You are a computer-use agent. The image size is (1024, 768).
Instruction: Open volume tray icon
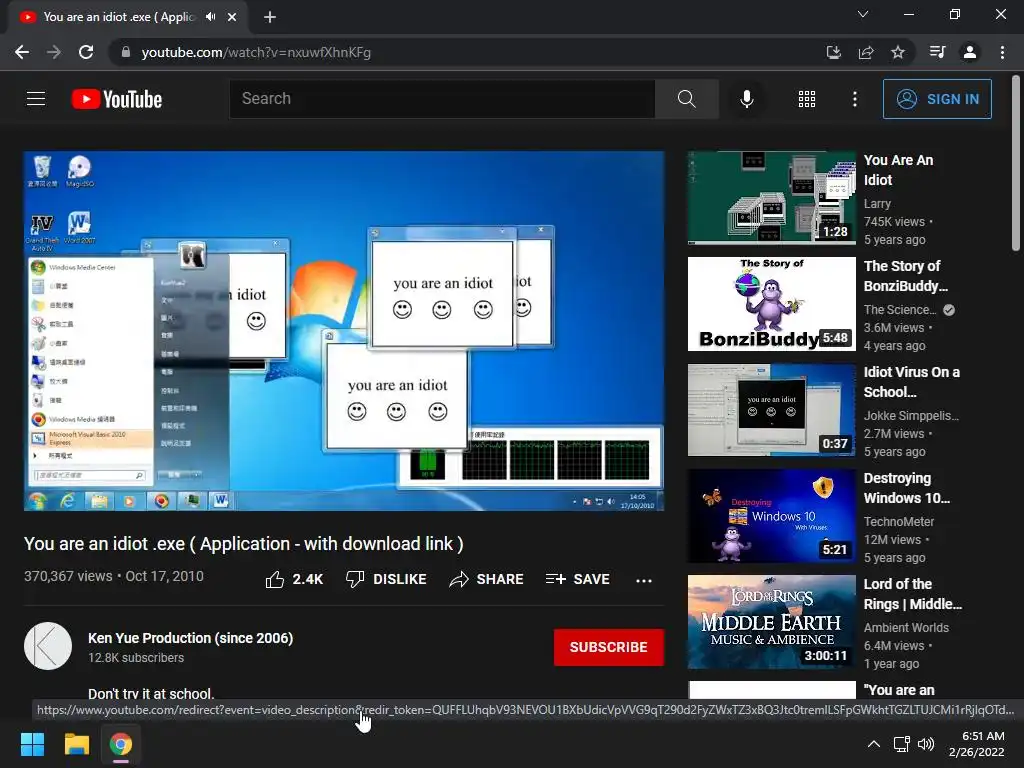click(x=925, y=744)
